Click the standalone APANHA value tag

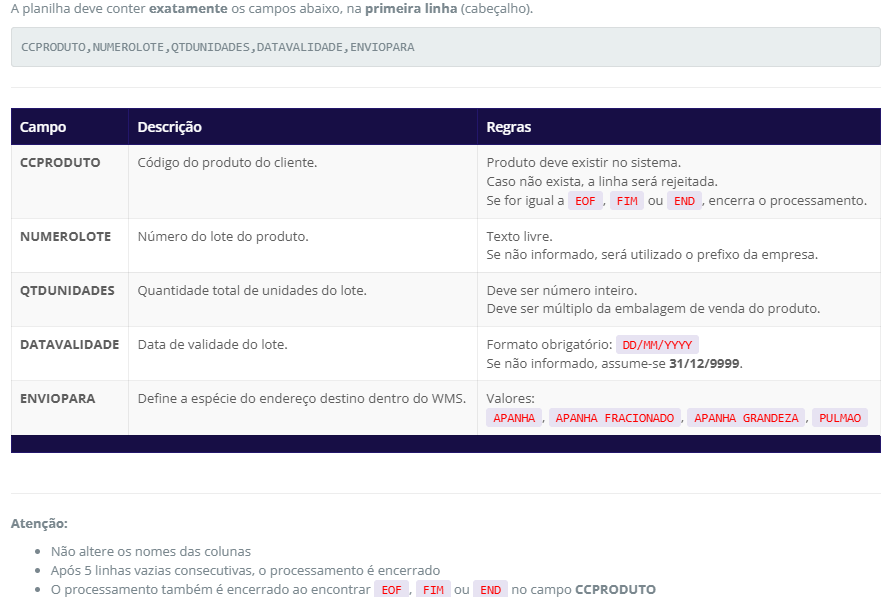[514, 418]
